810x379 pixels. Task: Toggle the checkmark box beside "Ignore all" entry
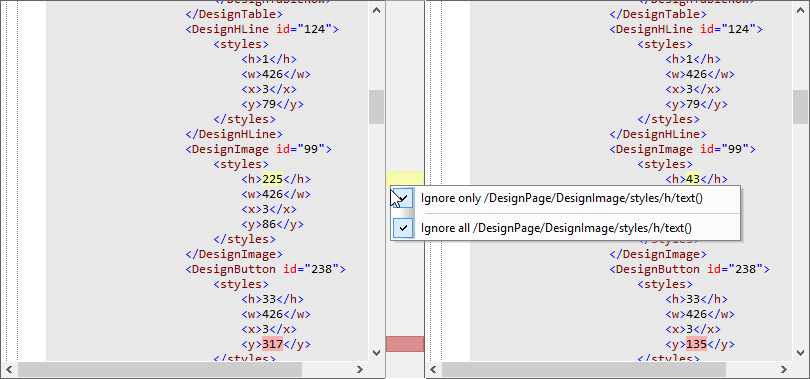(403, 228)
